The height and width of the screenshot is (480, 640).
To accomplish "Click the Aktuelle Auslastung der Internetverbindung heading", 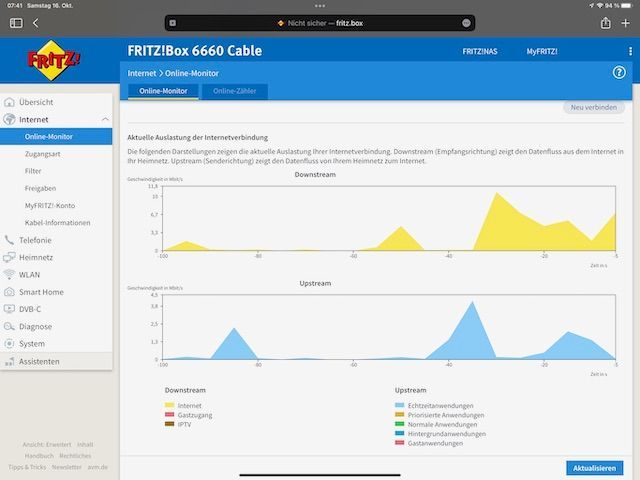I will click(x=198, y=138).
